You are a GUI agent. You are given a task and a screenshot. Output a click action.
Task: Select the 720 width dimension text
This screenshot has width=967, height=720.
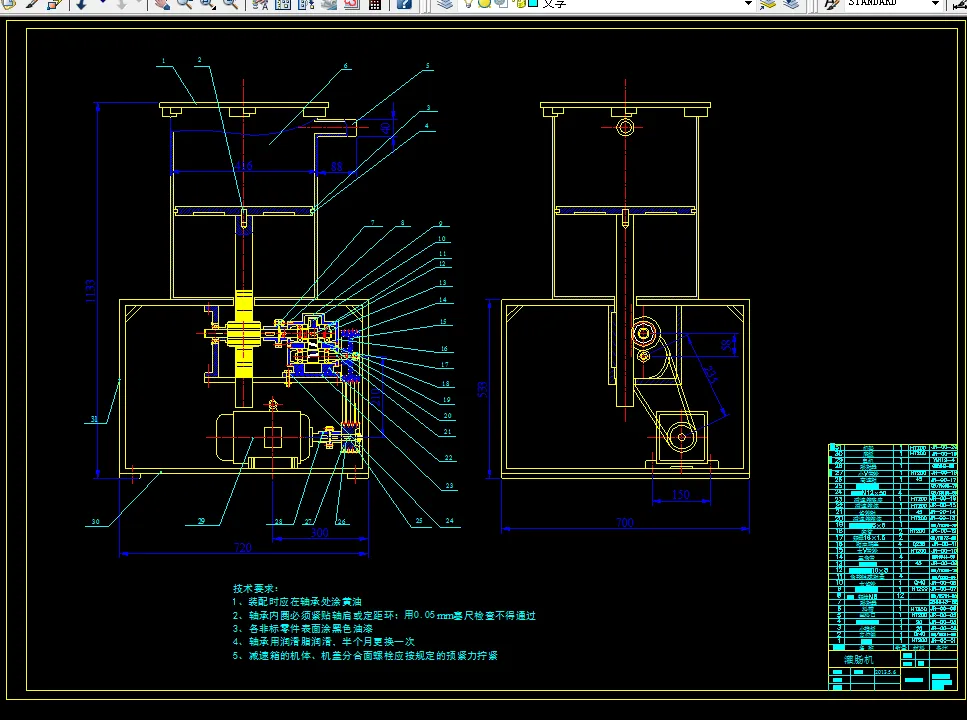click(243, 548)
